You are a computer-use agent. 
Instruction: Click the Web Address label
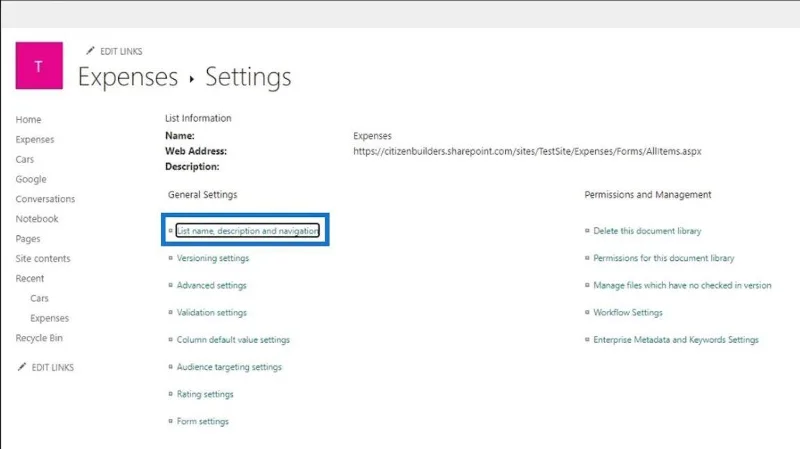pos(196,151)
